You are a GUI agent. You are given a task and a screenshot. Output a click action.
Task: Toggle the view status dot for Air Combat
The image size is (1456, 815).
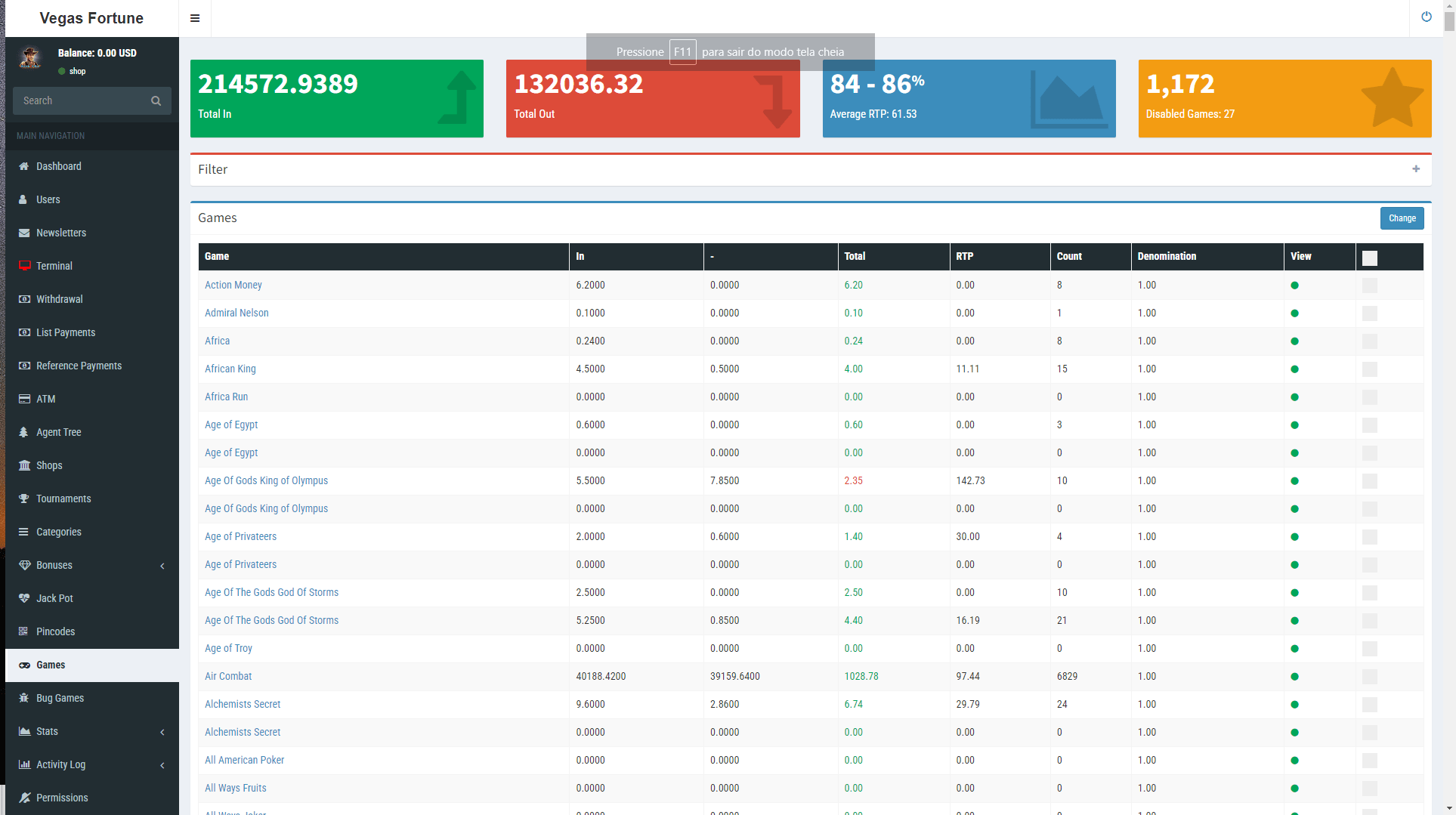tap(1295, 677)
